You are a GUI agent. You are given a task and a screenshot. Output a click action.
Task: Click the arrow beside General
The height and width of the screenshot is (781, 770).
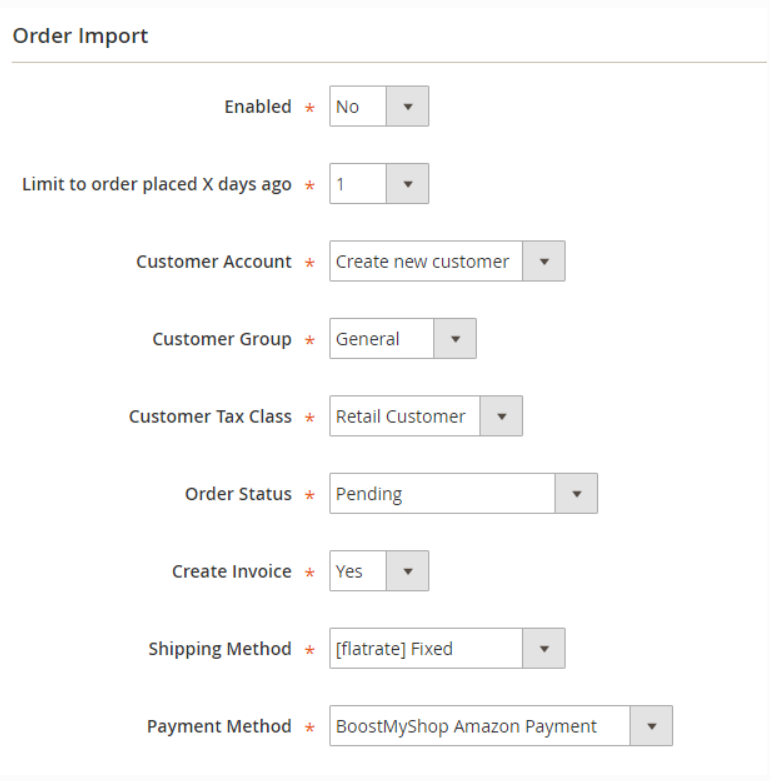click(455, 339)
